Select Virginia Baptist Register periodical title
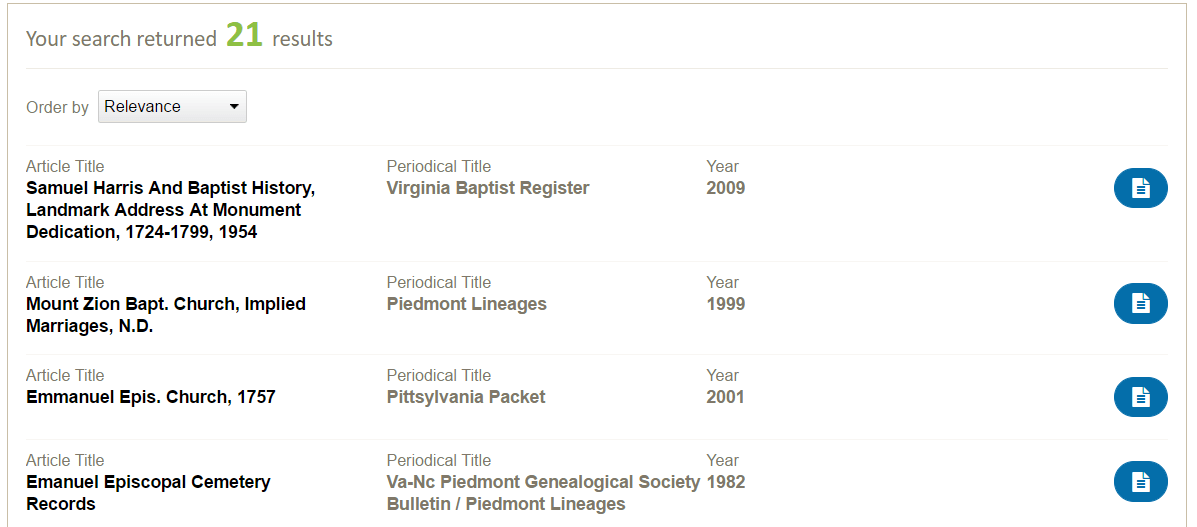 tap(488, 188)
